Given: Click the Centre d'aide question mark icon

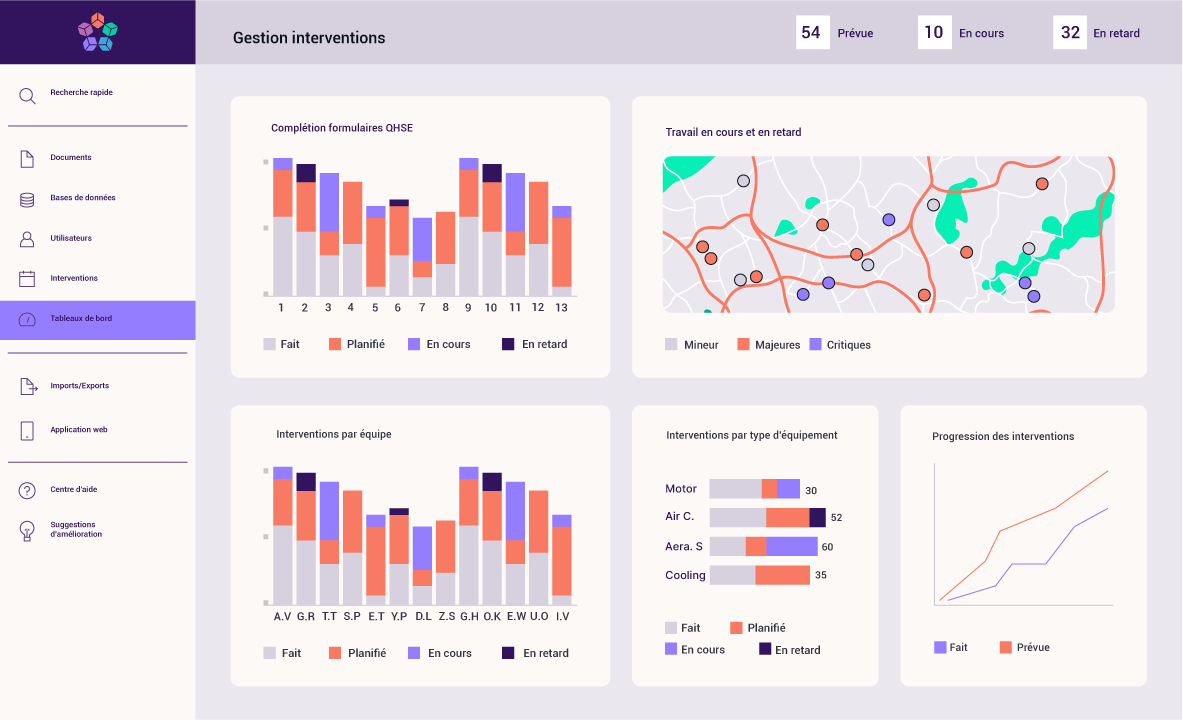Looking at the screenshot, I should tap(27, 490).
